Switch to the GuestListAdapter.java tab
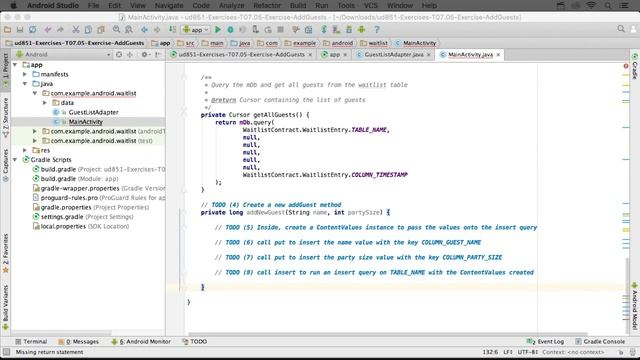The height and width of the screenshot is (360, 640). (x=393, y=54)
